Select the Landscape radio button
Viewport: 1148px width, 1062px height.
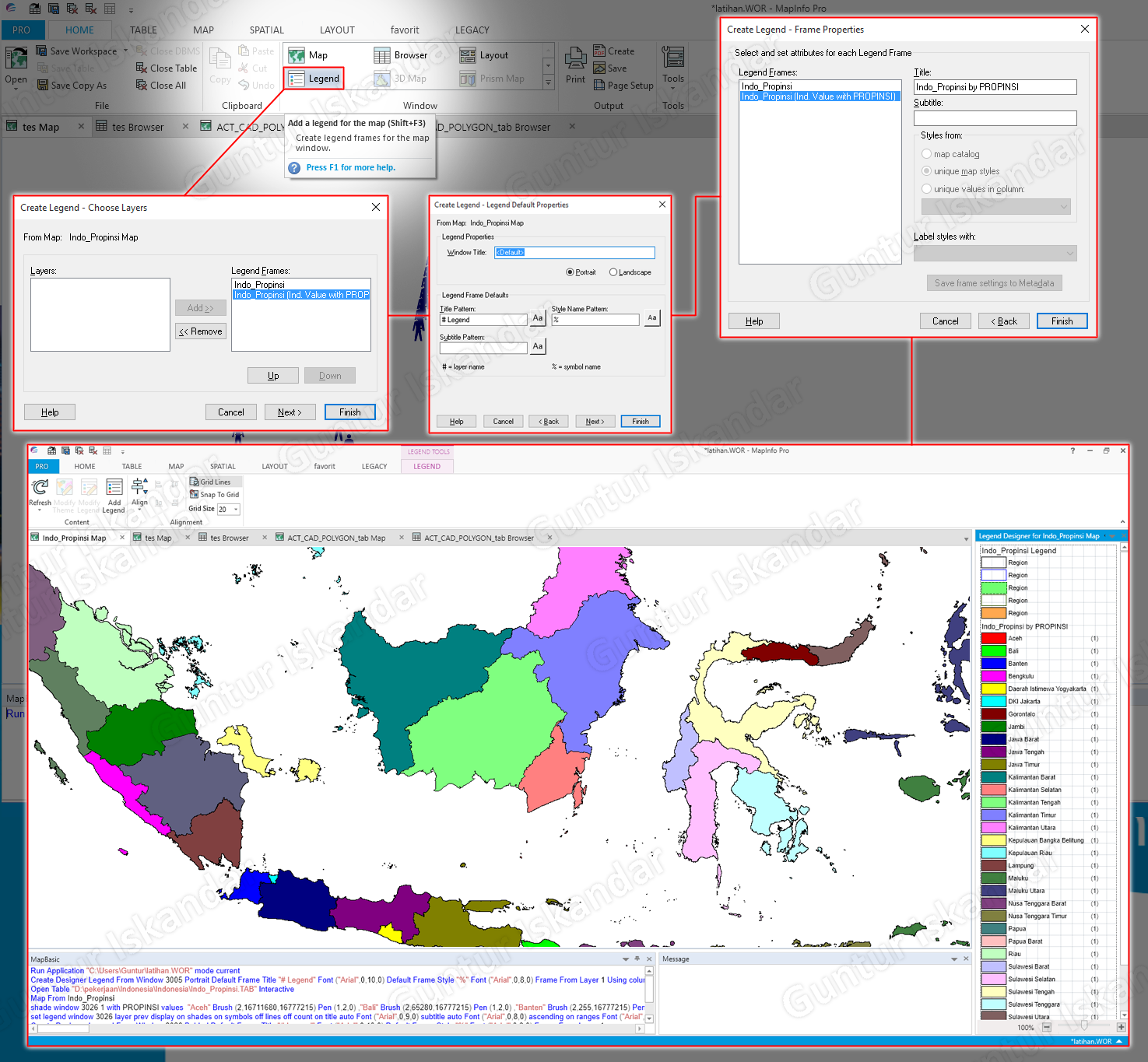coord(613,272)
